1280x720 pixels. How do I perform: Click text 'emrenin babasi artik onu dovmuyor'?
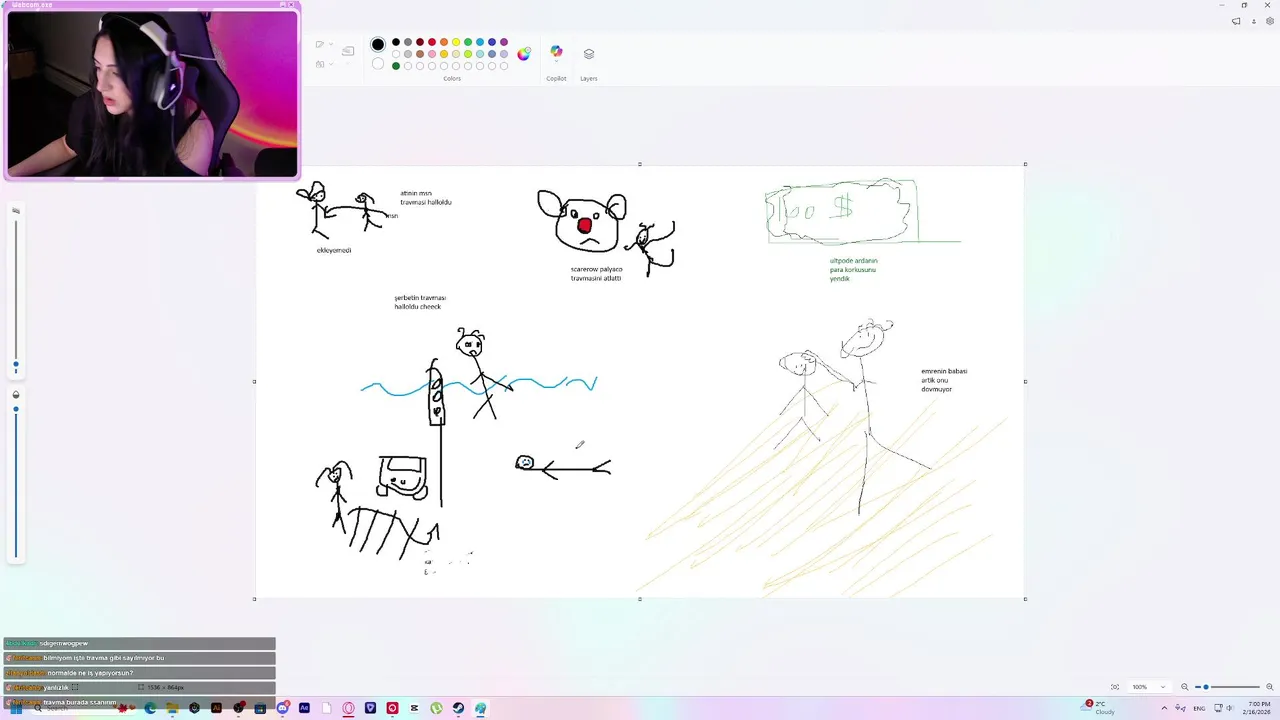click(944, 380)
